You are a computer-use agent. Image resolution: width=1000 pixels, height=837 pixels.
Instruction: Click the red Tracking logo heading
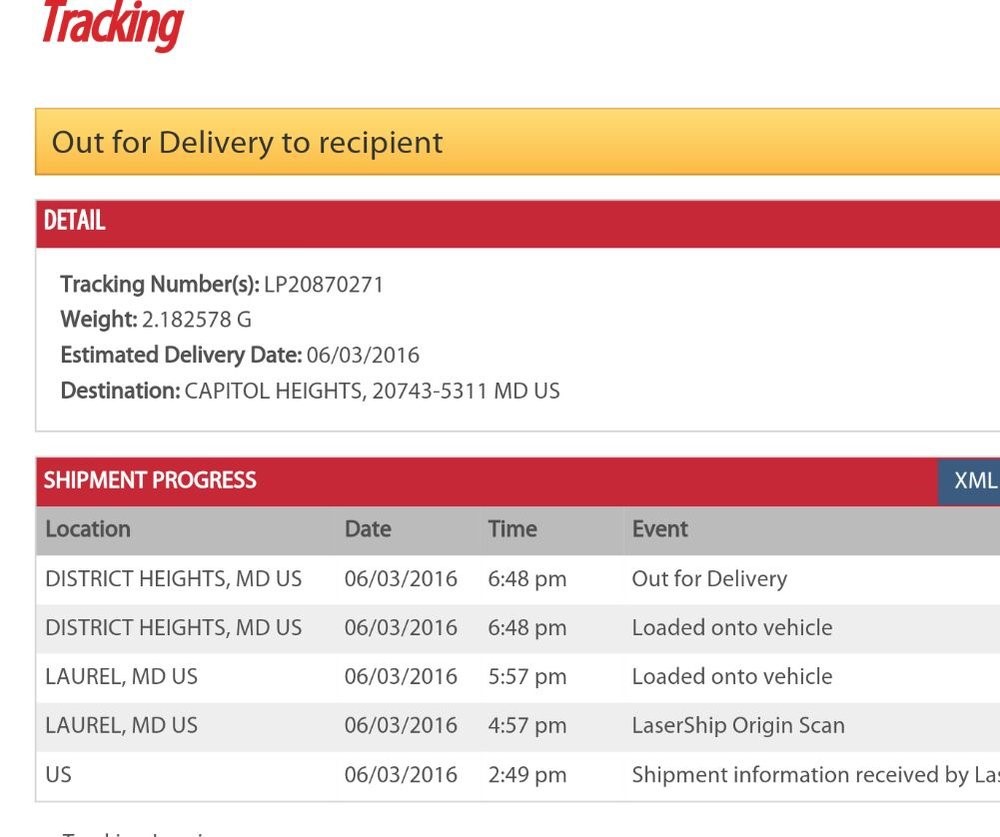tap(111, 25)
